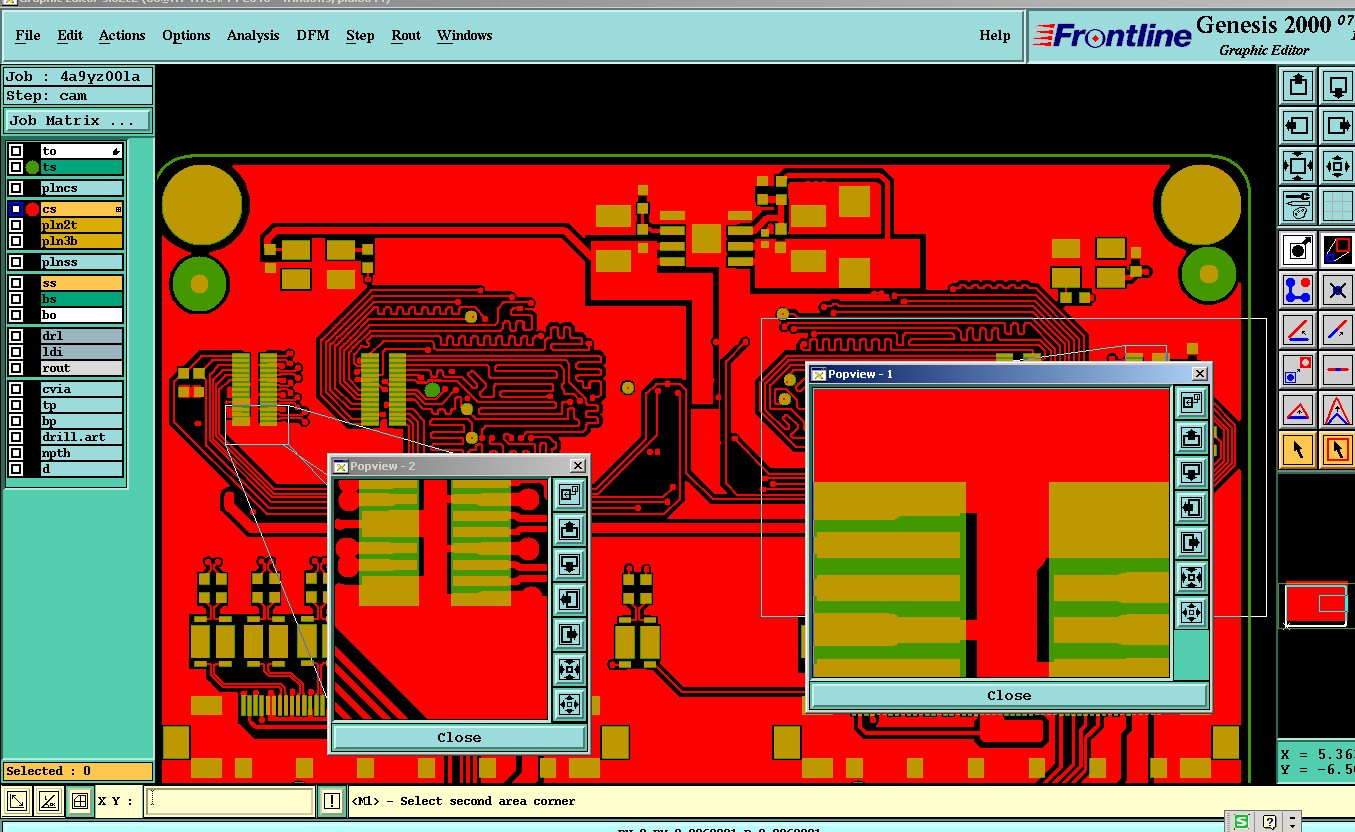
Task: Open the Edit menu
Action: [70, 35]
